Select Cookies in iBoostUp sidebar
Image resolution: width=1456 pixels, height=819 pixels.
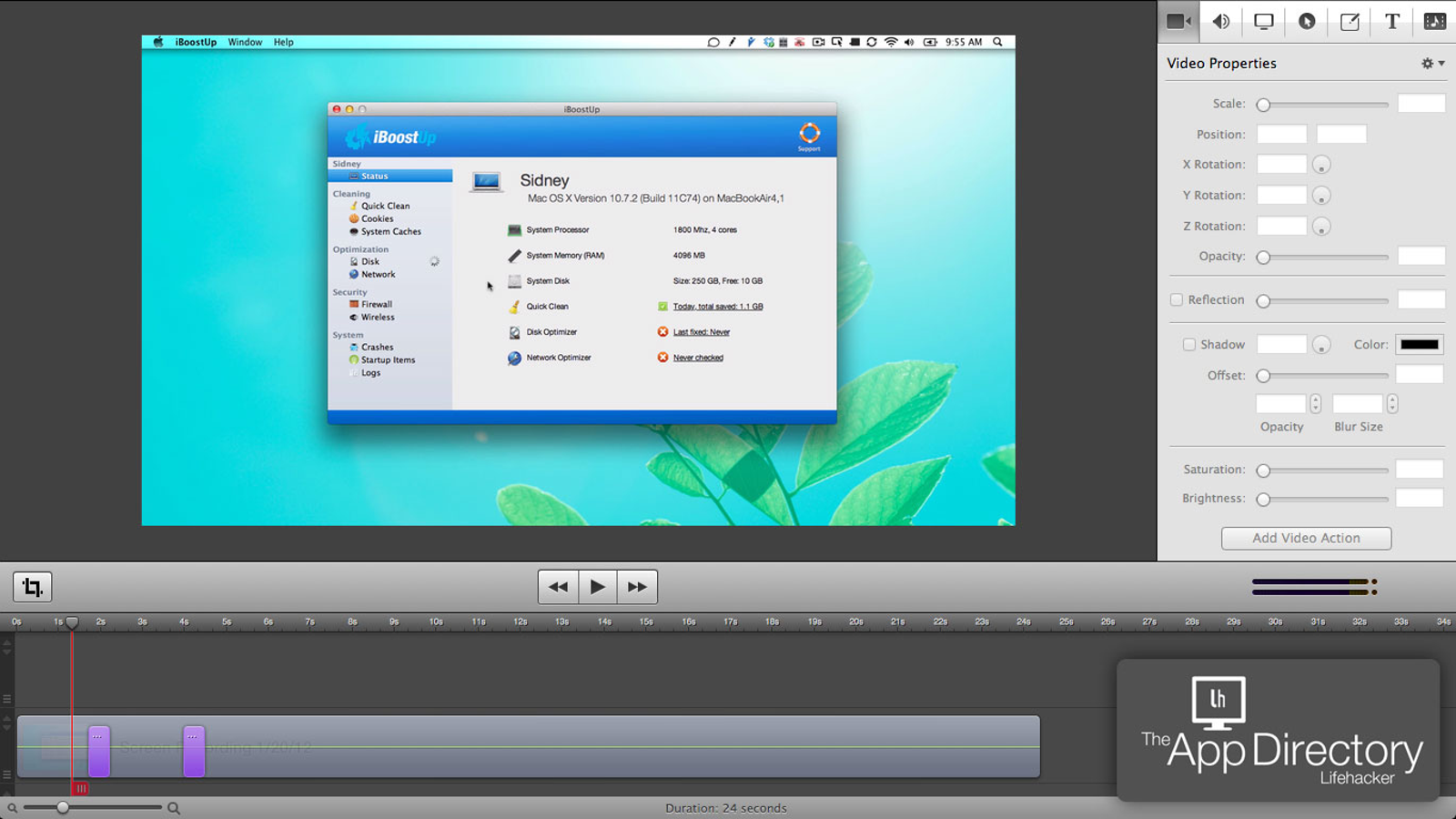click(x=377, y=218)
